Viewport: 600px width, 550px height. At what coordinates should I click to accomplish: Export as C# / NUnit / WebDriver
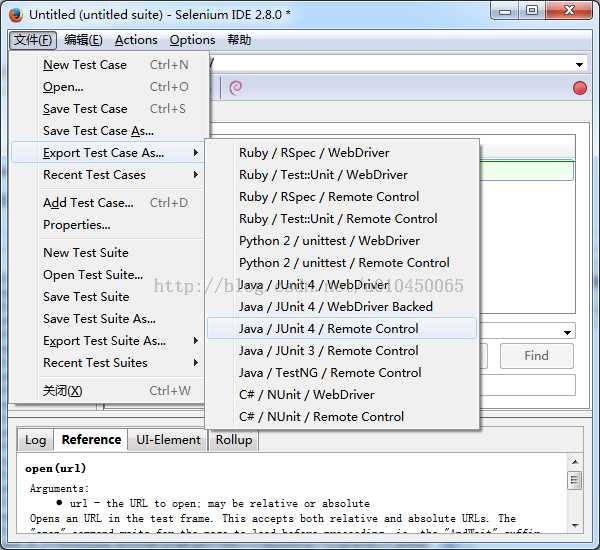click(x=342, y=395)
